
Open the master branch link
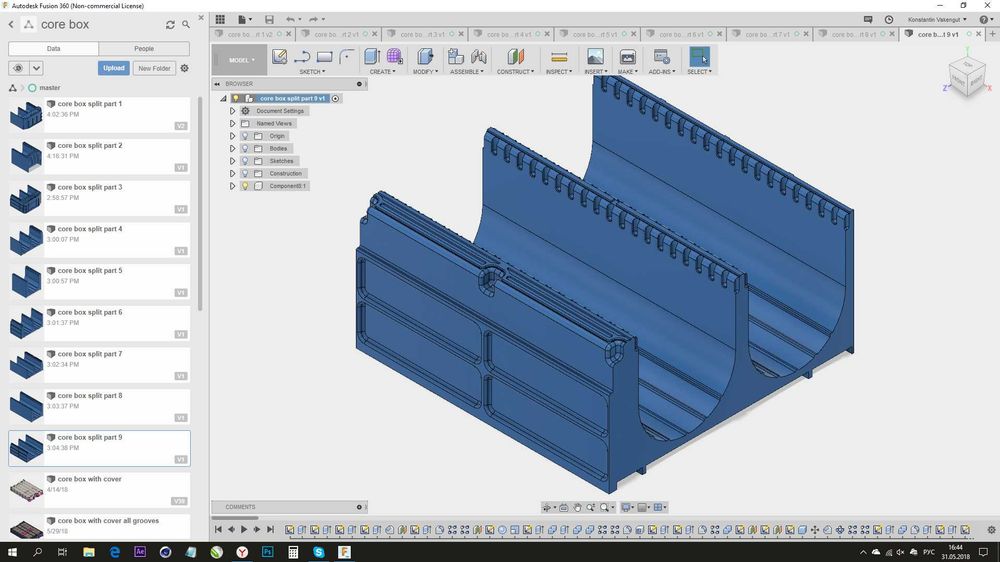(49, 88)
